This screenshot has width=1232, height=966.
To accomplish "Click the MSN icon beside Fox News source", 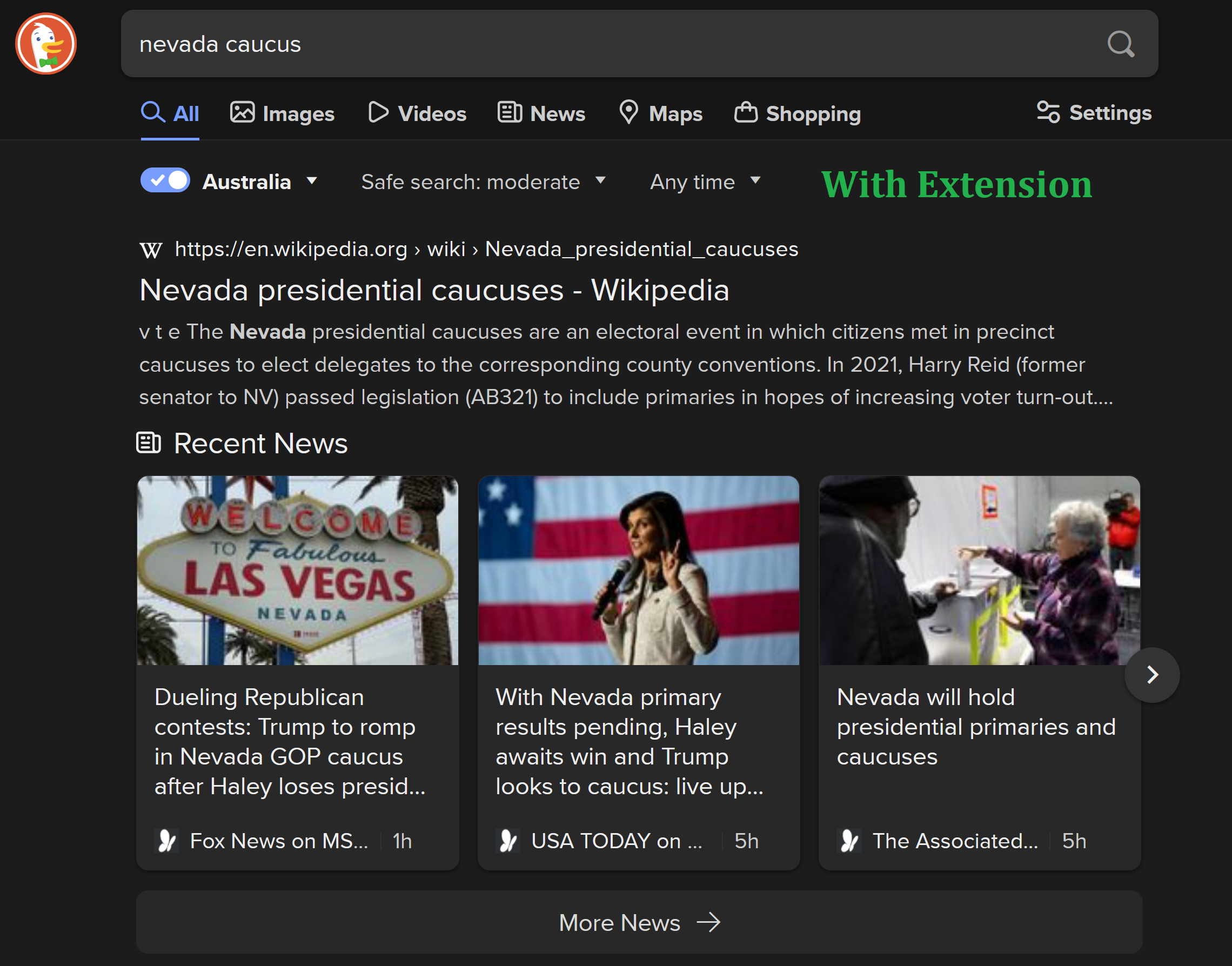I will (167, 841).
